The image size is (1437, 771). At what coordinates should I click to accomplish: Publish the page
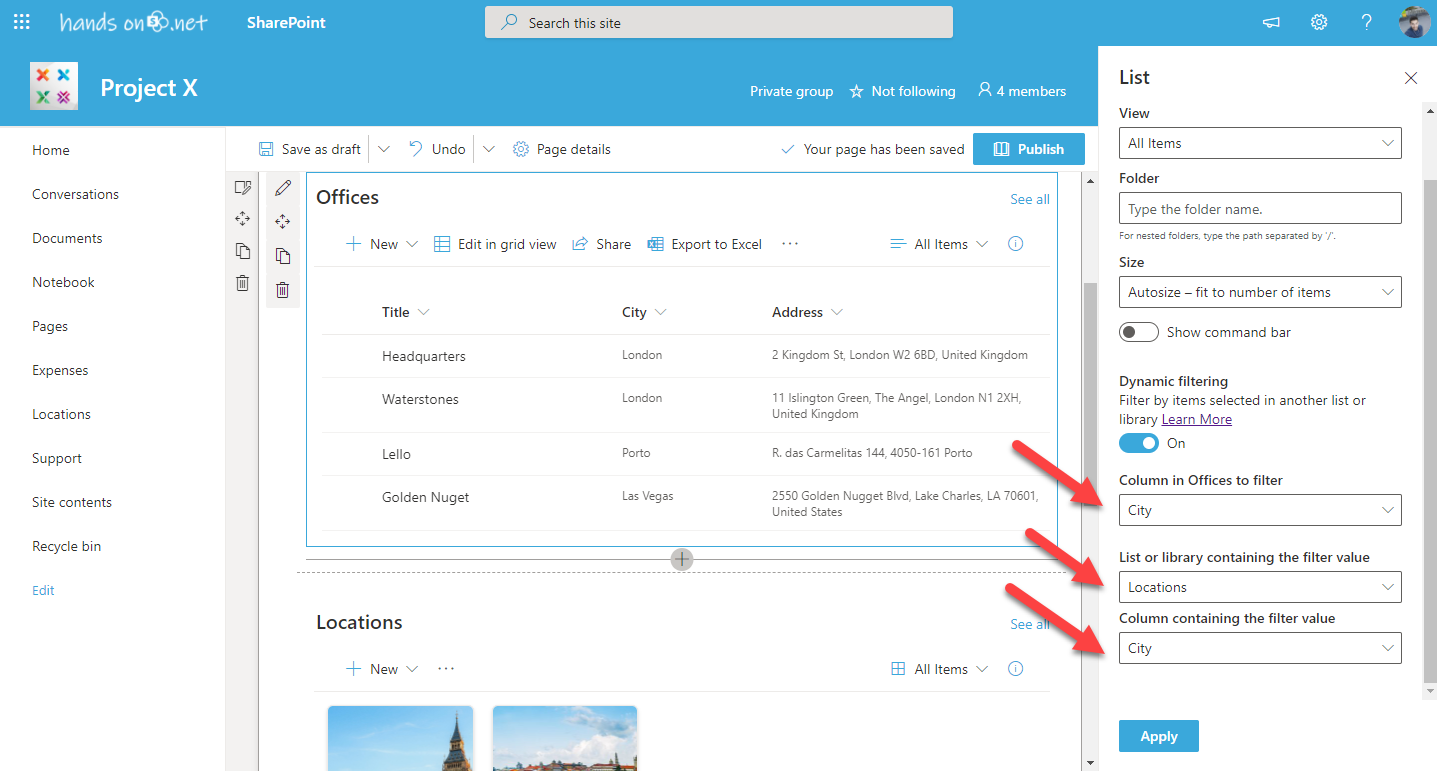click(x=1028, y=149)
